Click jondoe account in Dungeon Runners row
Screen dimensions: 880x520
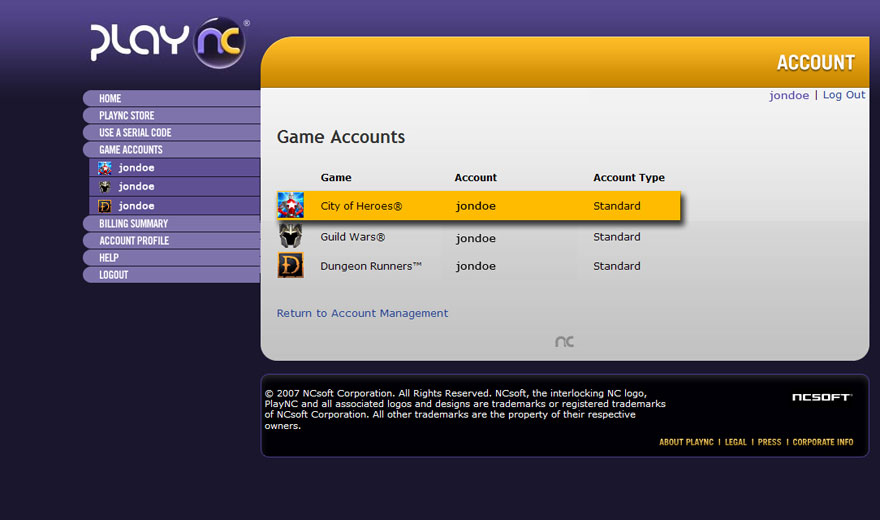click(476, 266)
